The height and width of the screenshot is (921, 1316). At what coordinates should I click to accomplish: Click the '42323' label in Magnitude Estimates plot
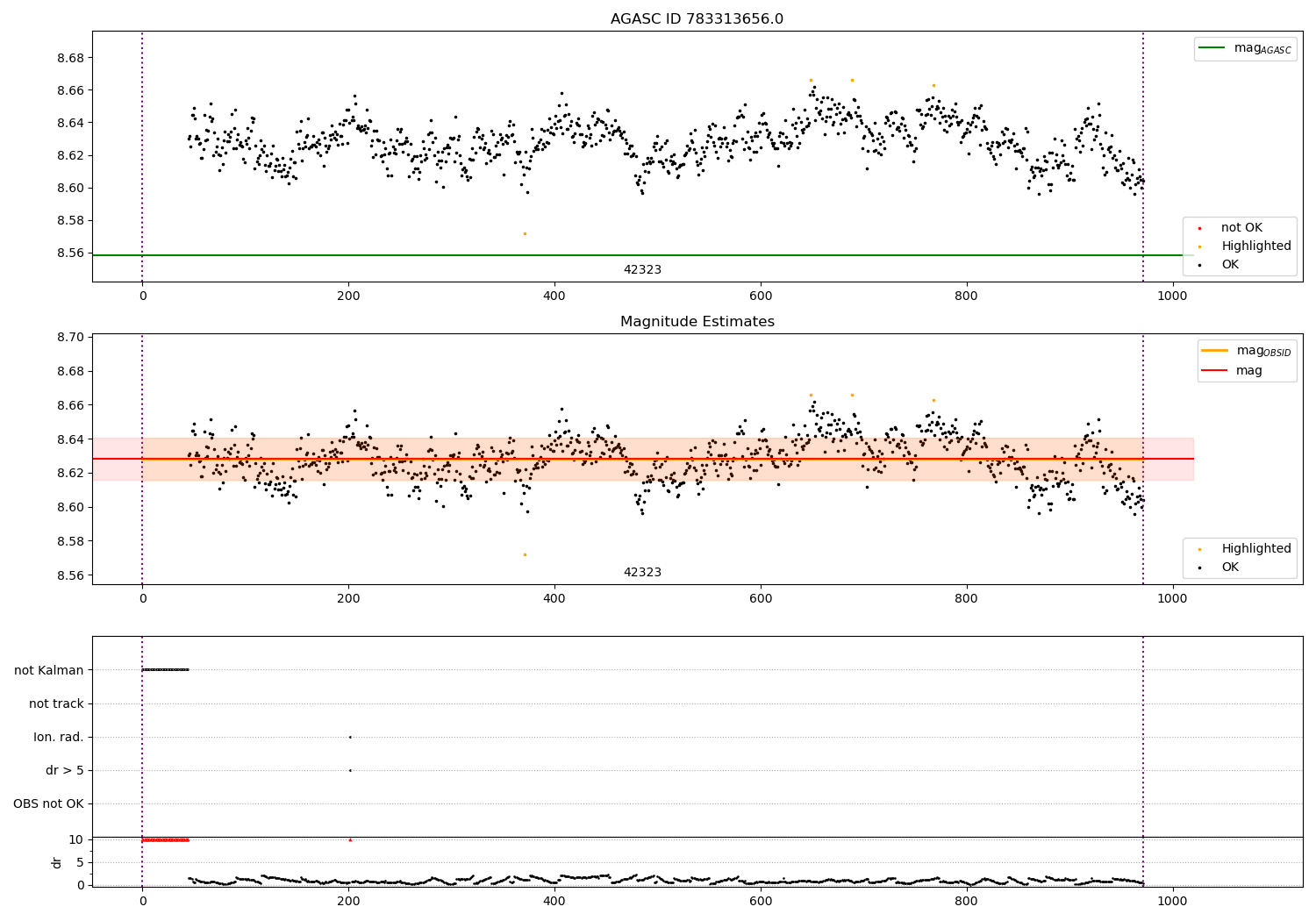[642, 573]
